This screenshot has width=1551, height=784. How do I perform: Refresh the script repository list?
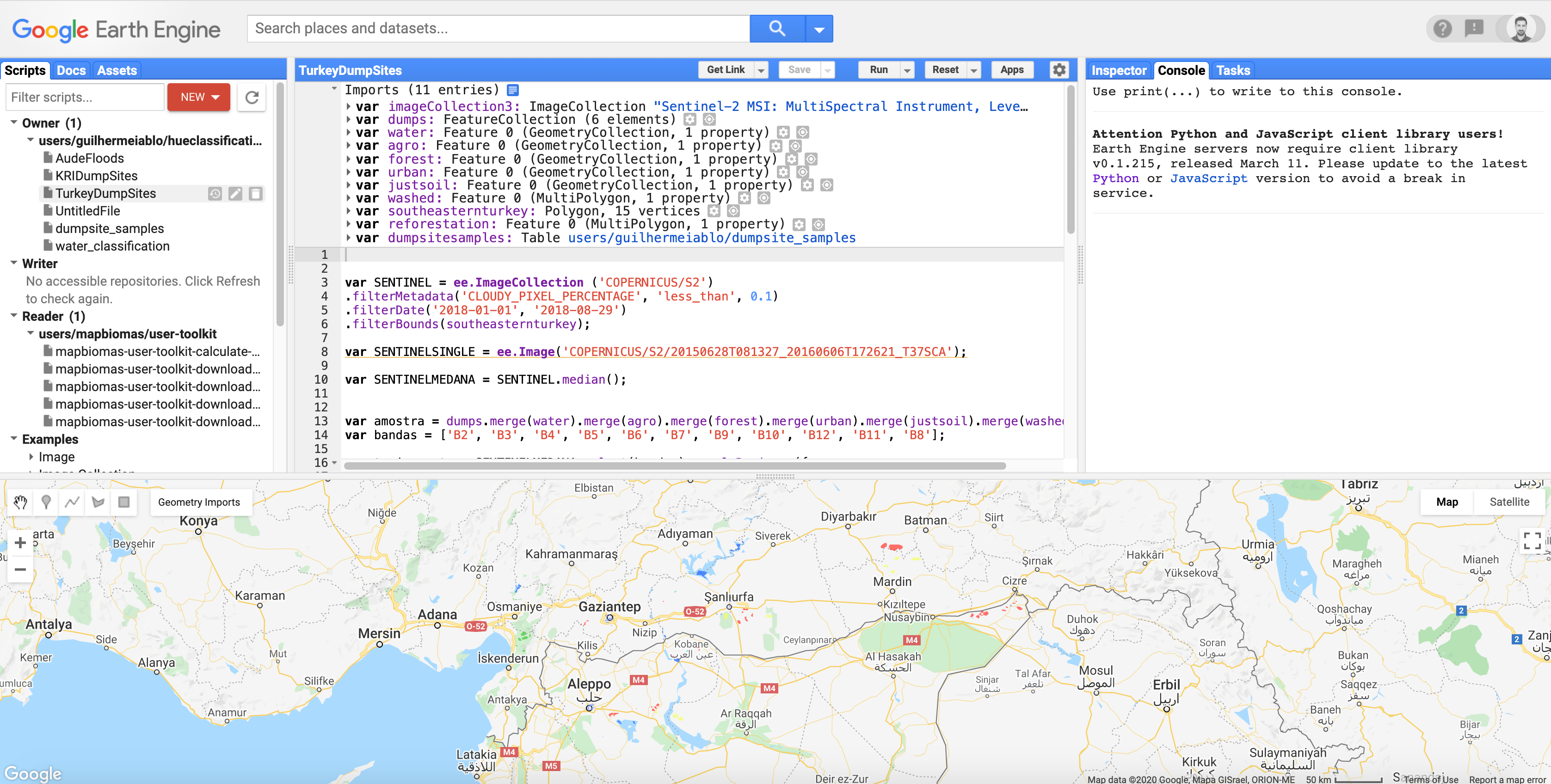coord(252,97)
